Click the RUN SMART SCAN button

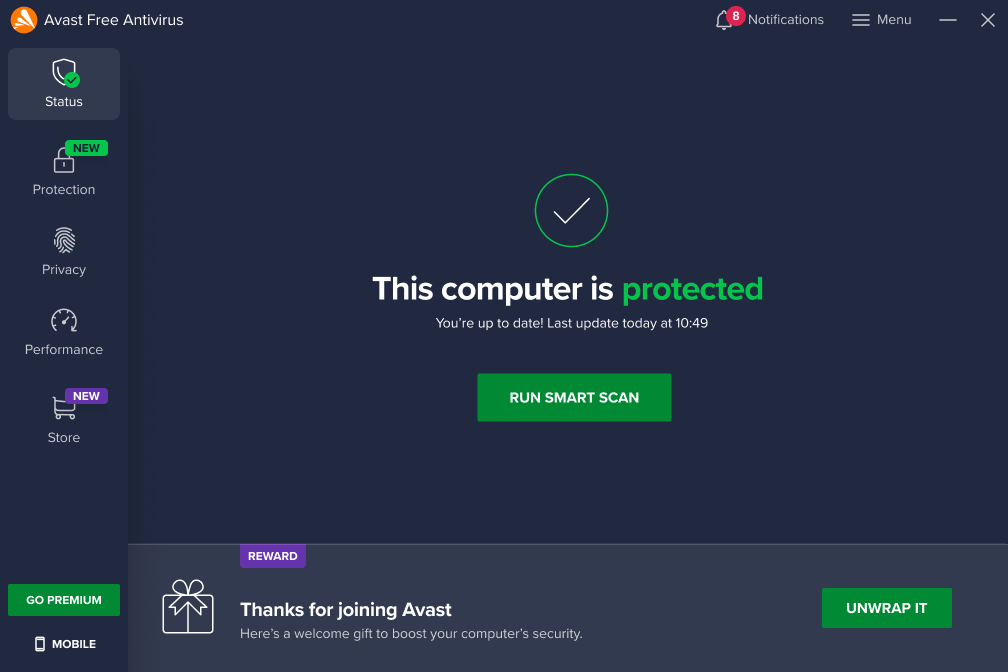coord(574,397)
